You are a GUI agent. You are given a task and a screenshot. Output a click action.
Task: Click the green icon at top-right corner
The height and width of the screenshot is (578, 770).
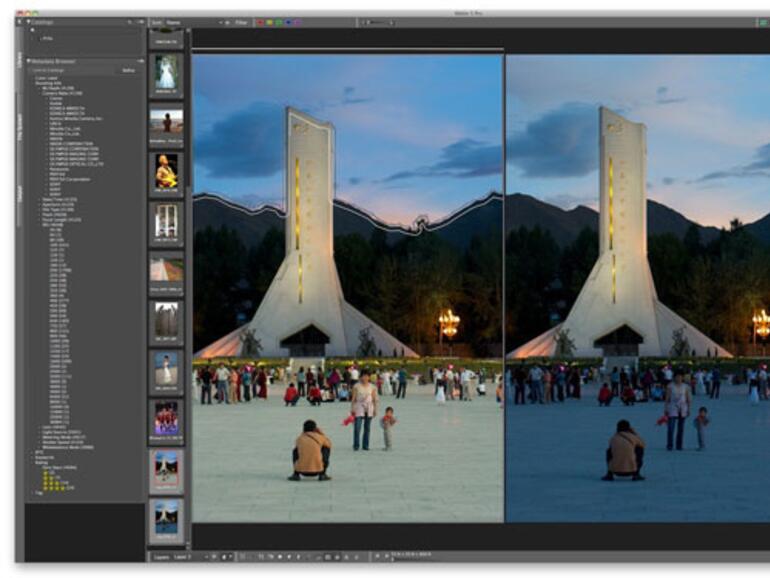[763, 21]
